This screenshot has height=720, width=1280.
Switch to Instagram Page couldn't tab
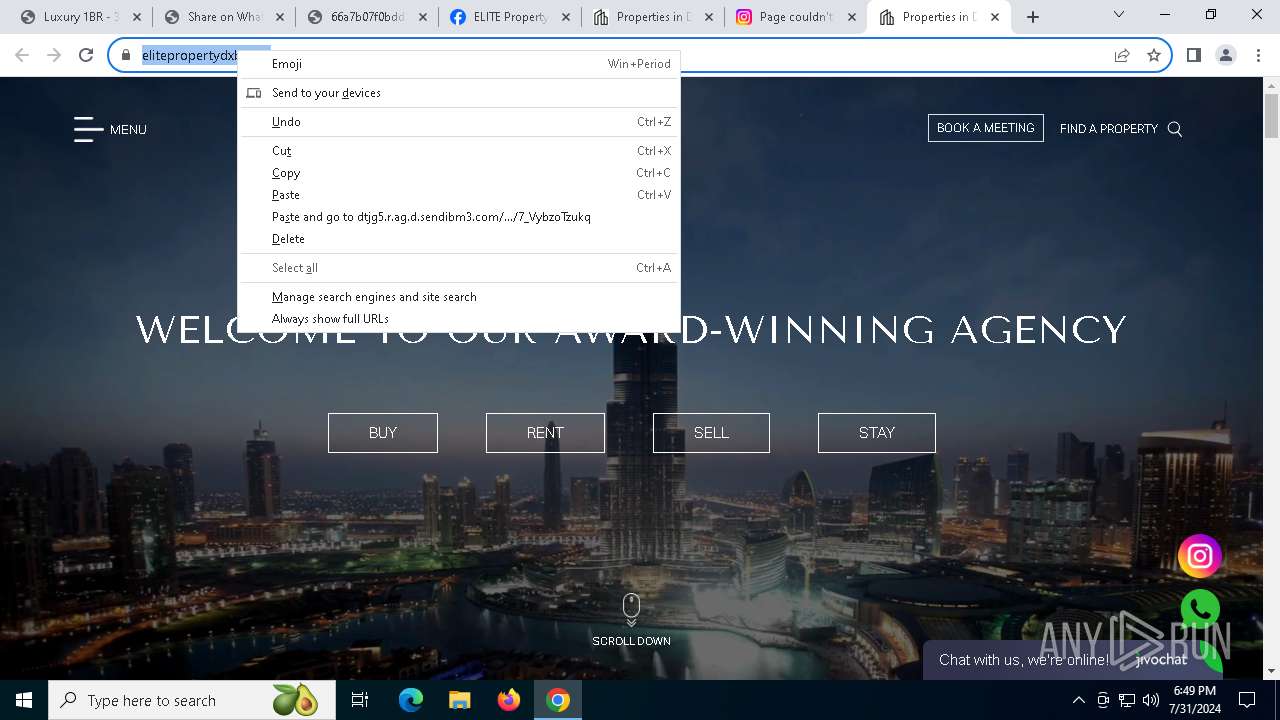(795, 17)
